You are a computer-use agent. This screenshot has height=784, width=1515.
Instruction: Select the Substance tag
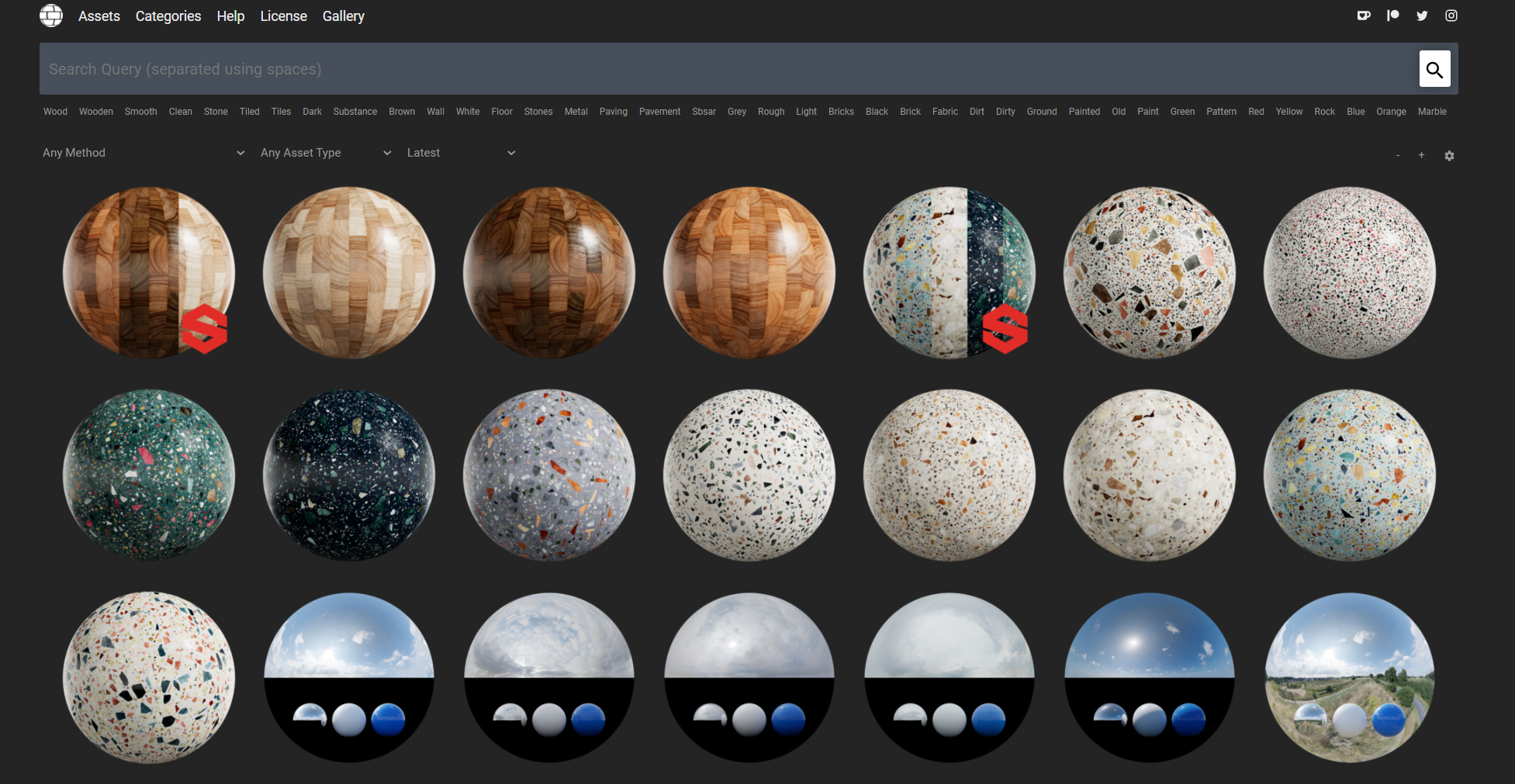(355, 112)
